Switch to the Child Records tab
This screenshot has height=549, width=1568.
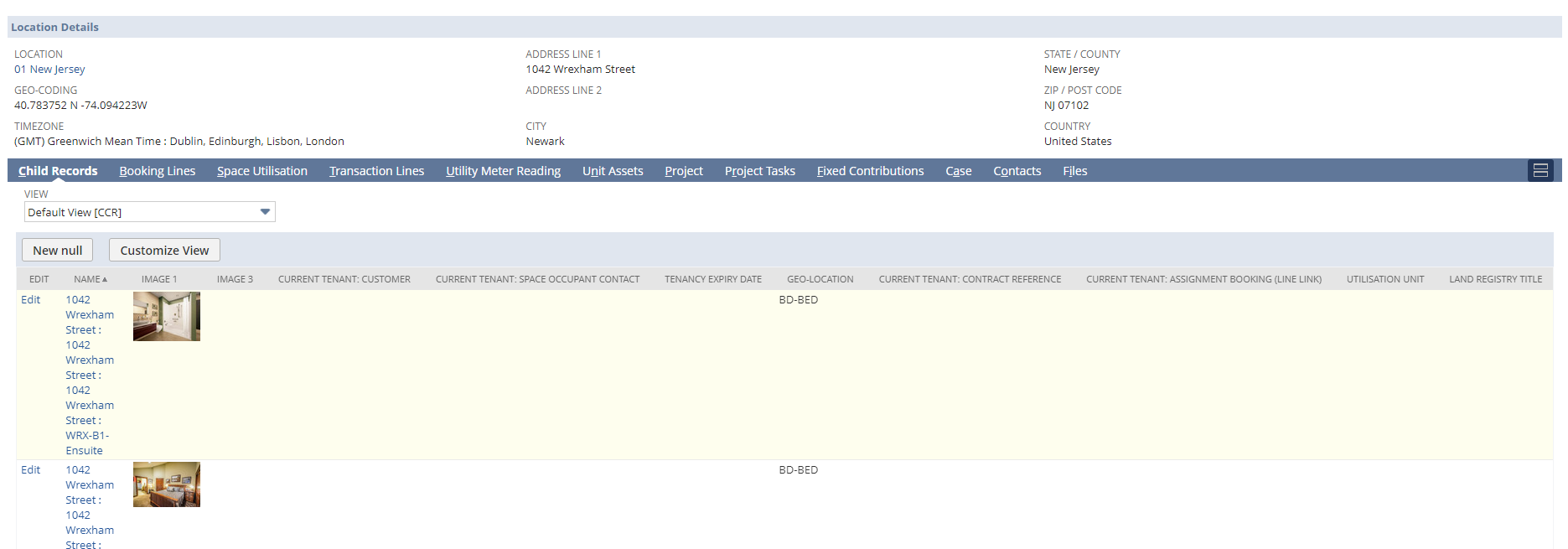tap(58, 171)
